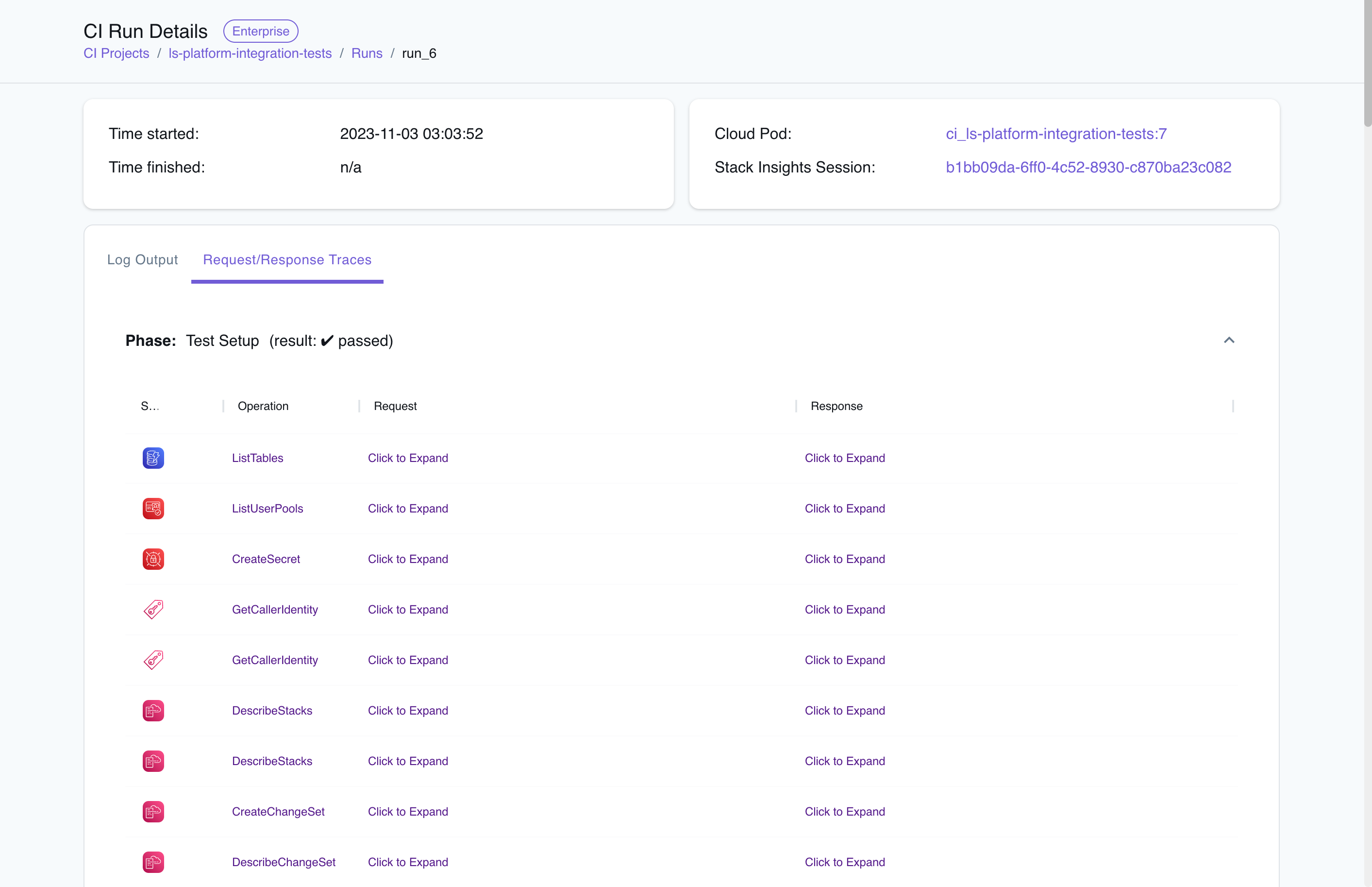Image resolution: width=1372 pixels, height=887 pixels.
Task: Collapse the Test Setup phase section
Action: 1229,341
